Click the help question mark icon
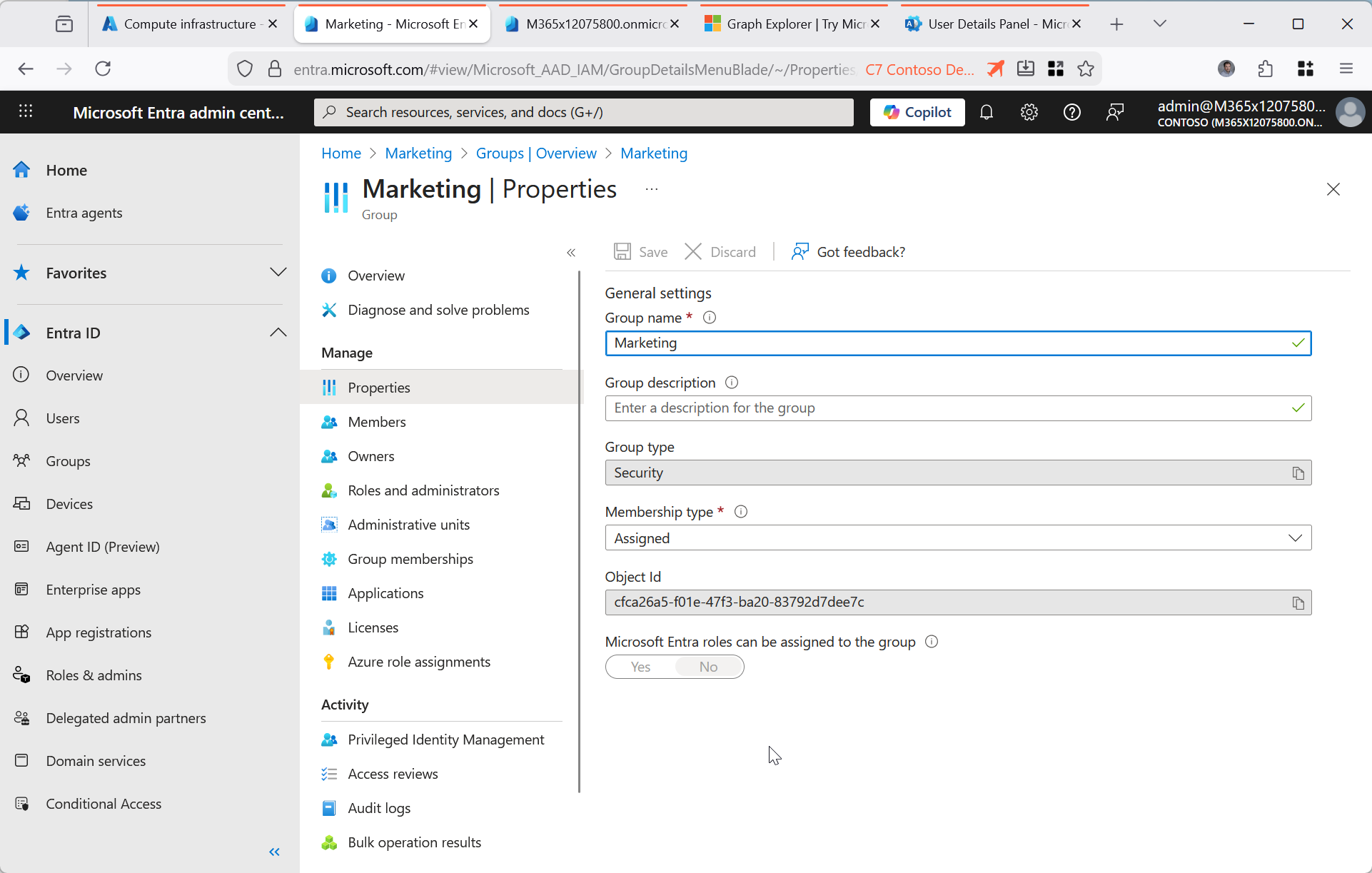This screenshot has width=1372, height=873. [1071, 112]
